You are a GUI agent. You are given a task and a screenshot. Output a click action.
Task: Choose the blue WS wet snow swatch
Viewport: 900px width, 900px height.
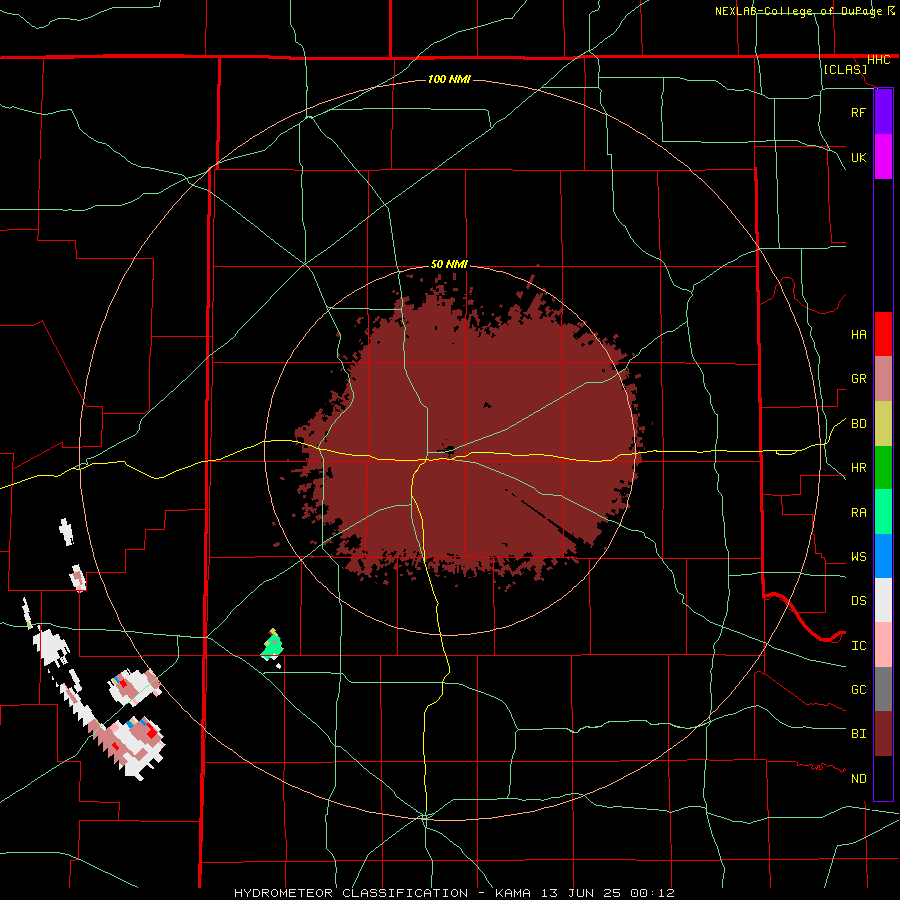coord(883,556)
